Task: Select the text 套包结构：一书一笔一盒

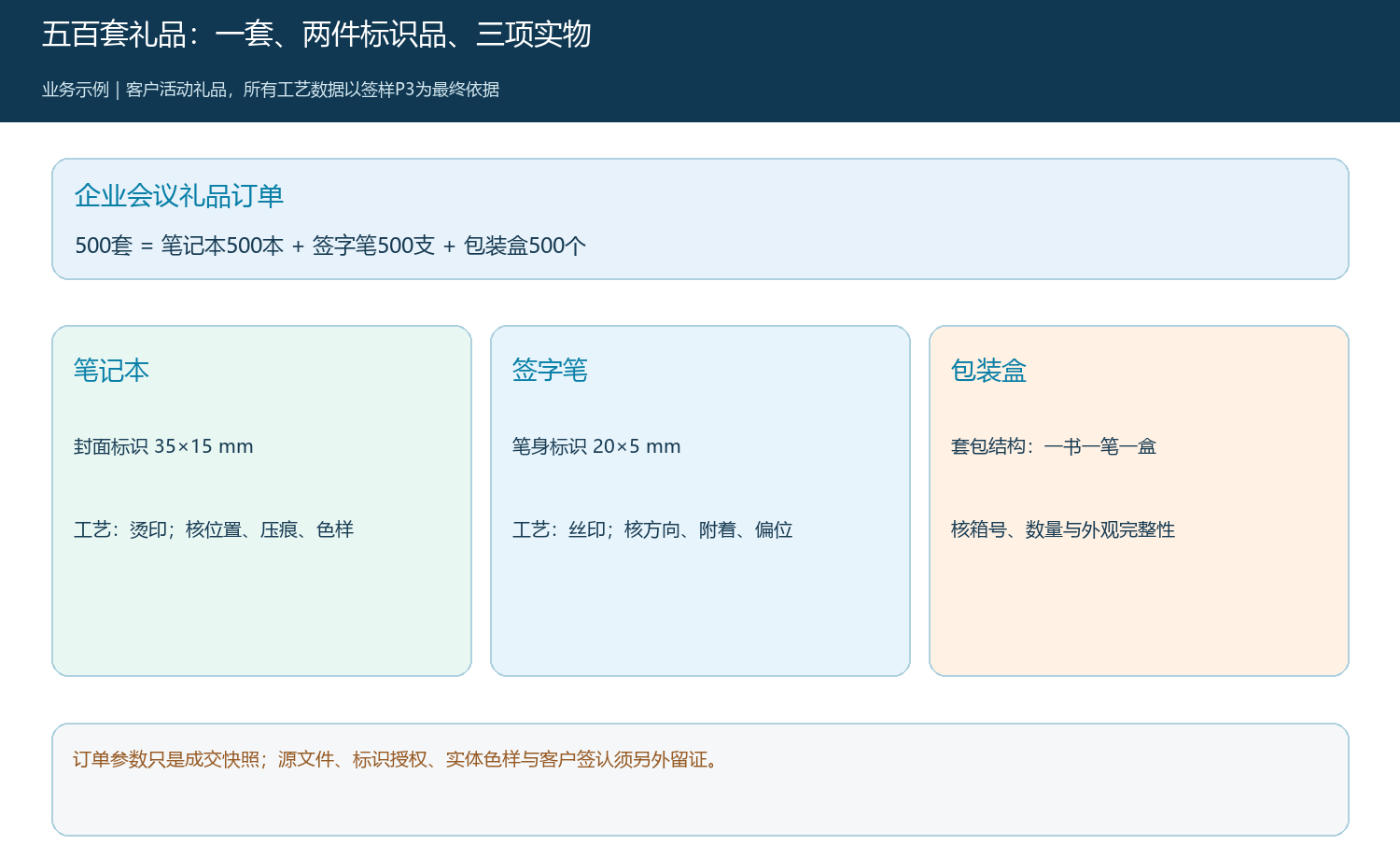Action: 1054,446
